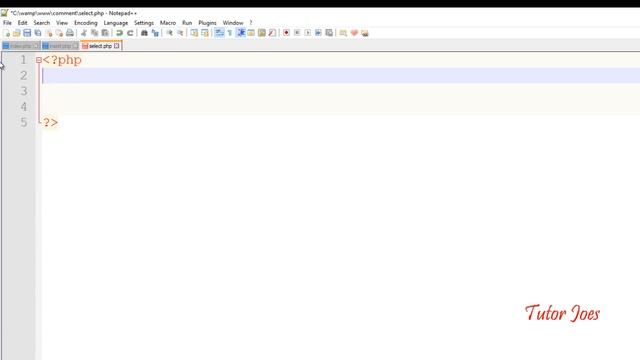Start macro recording with the red record icon
Image resolution: width=640 pixels, height=360 pixels.
click(286, 33)
